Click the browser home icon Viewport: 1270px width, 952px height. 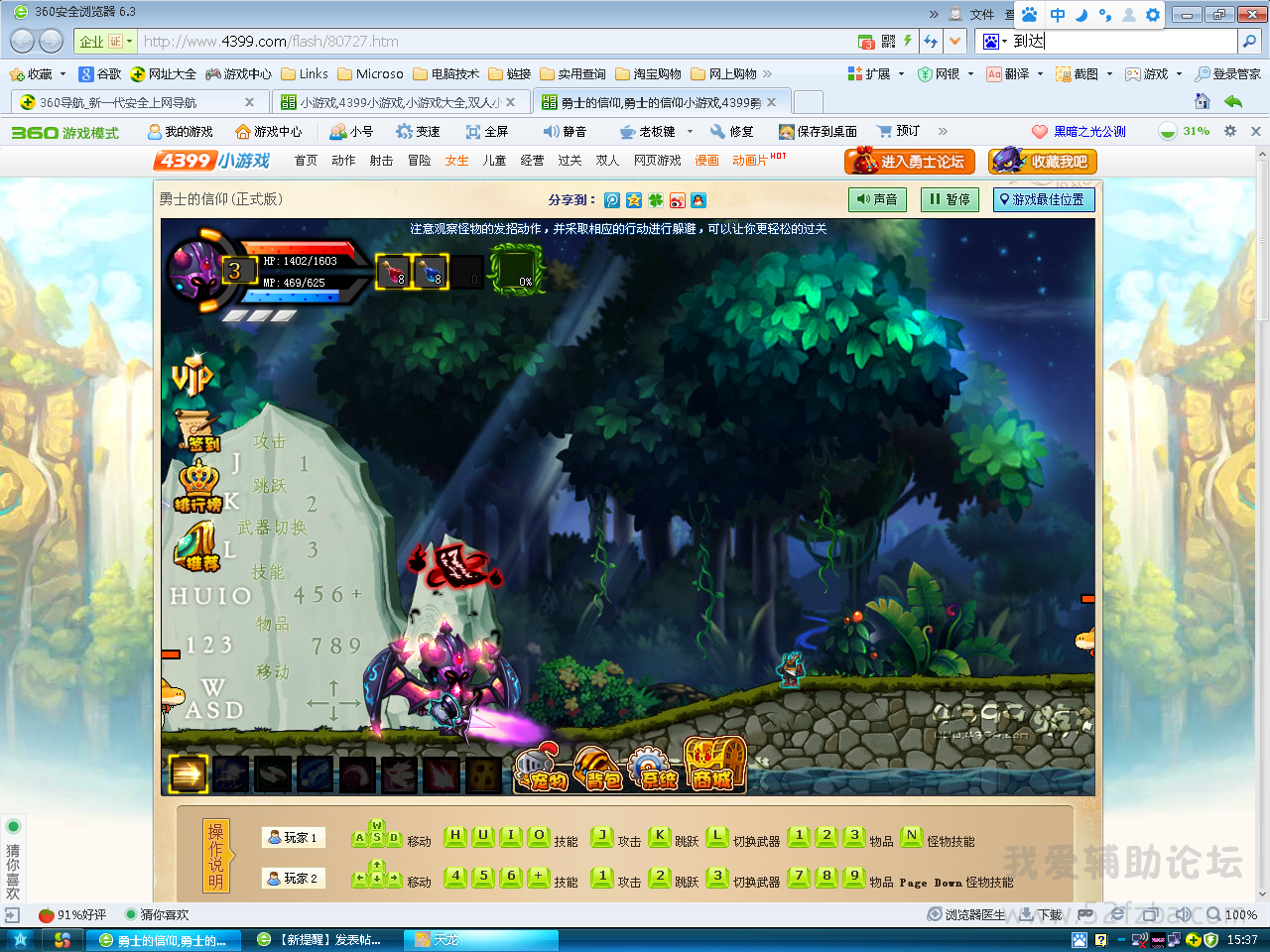coord(1203,101)
